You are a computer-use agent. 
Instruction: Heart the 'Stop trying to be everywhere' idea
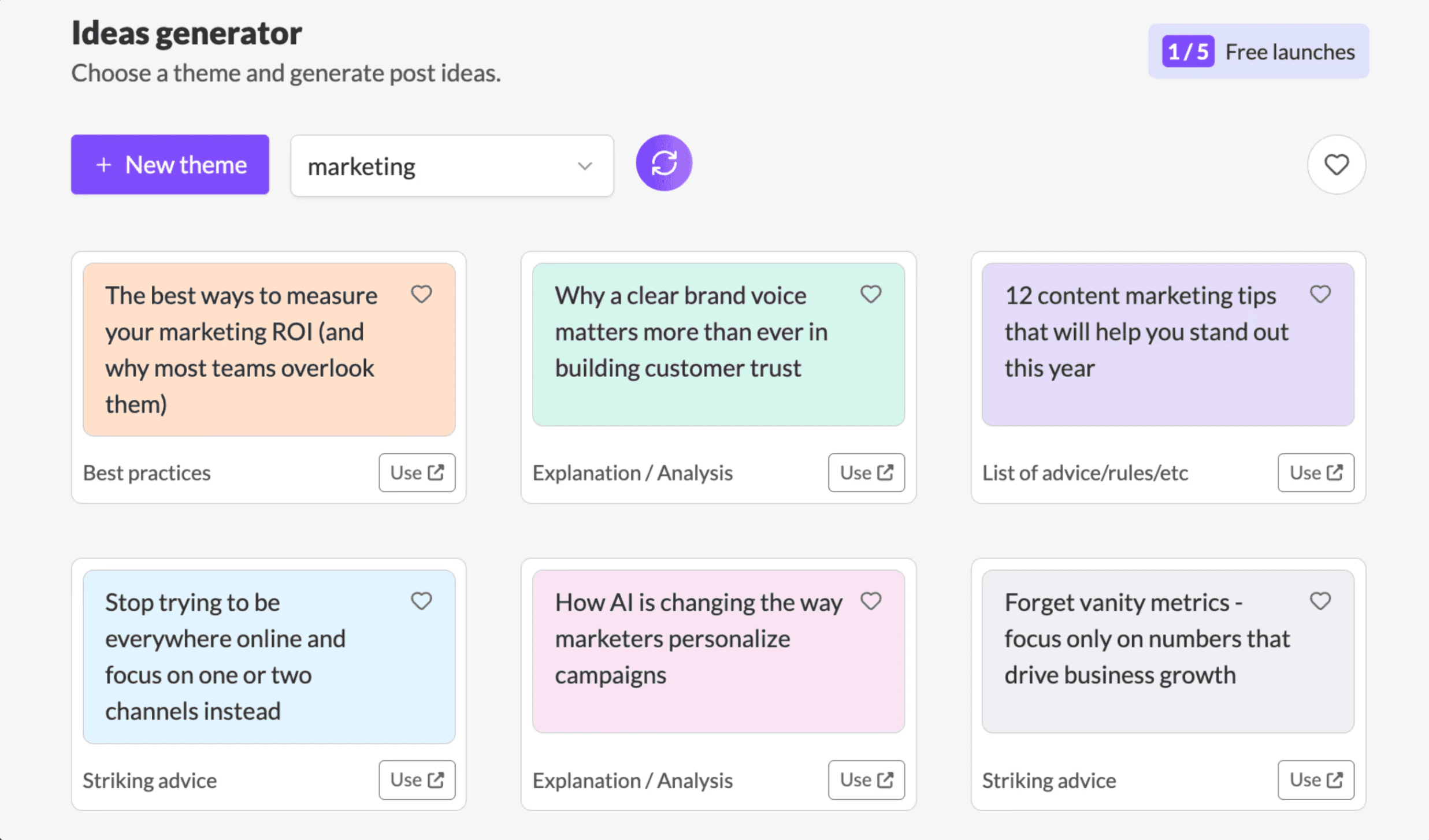tap(421, 601)
